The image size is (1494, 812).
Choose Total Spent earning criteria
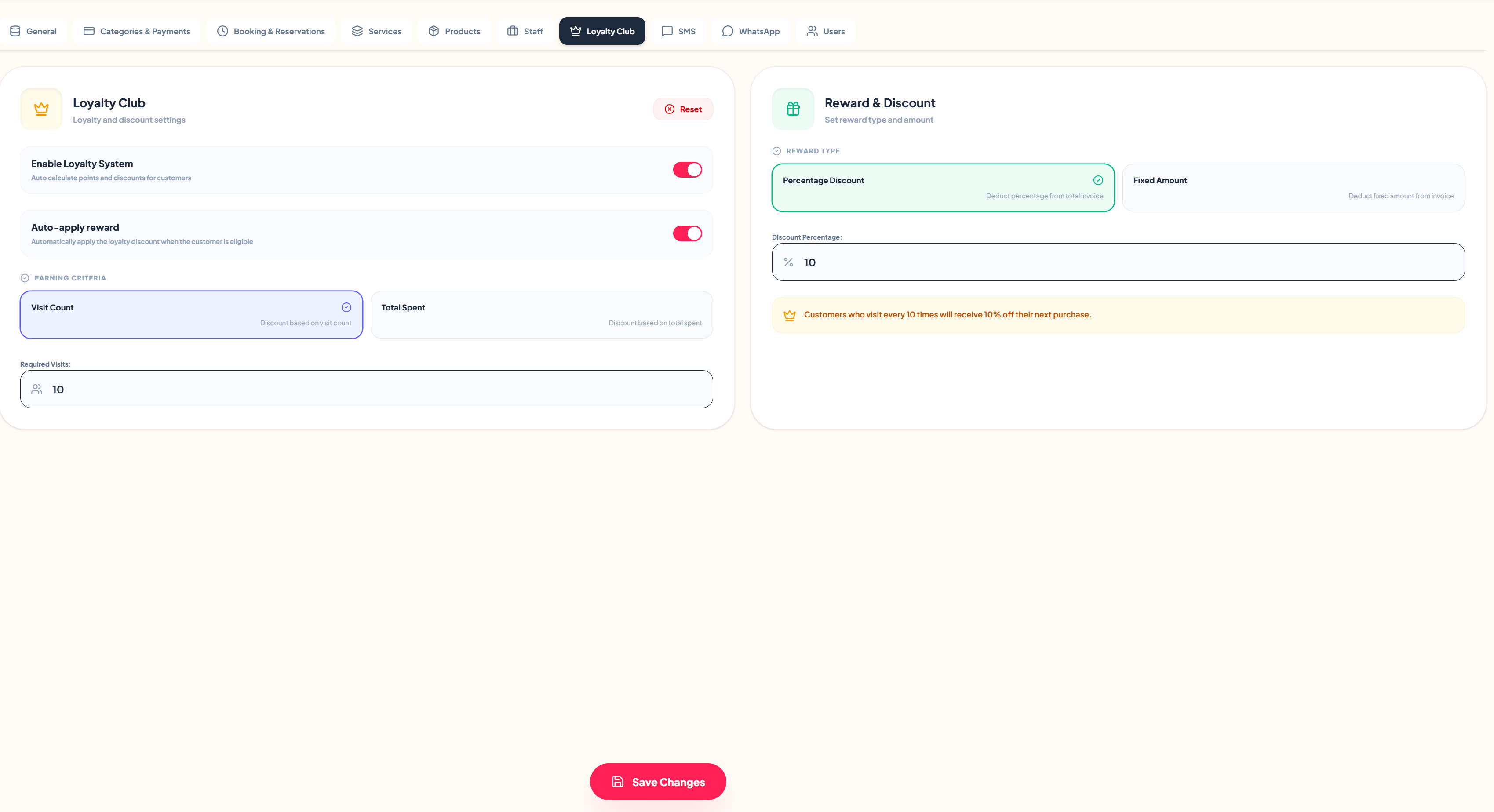[x=542, y=315]
